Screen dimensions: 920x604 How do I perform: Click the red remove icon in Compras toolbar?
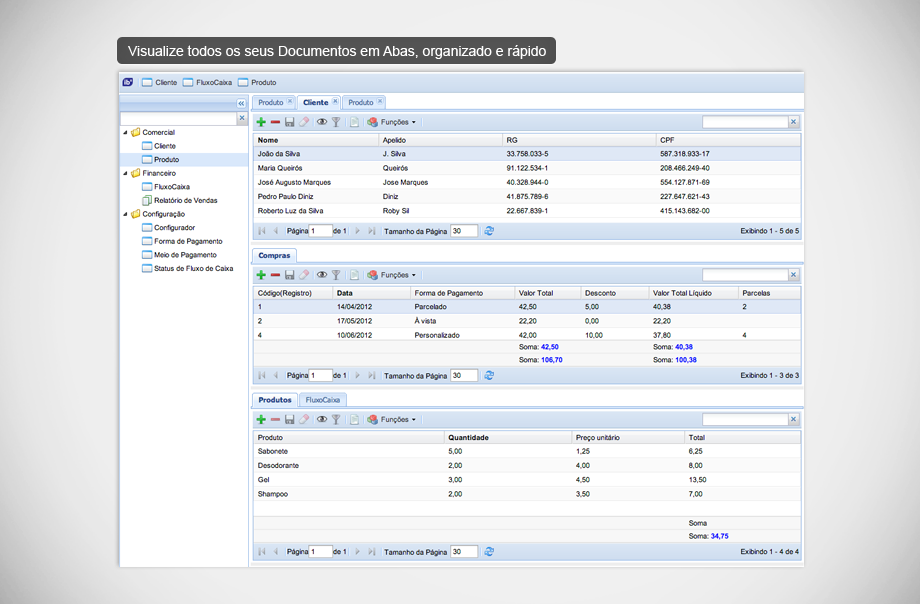(275, 275)
